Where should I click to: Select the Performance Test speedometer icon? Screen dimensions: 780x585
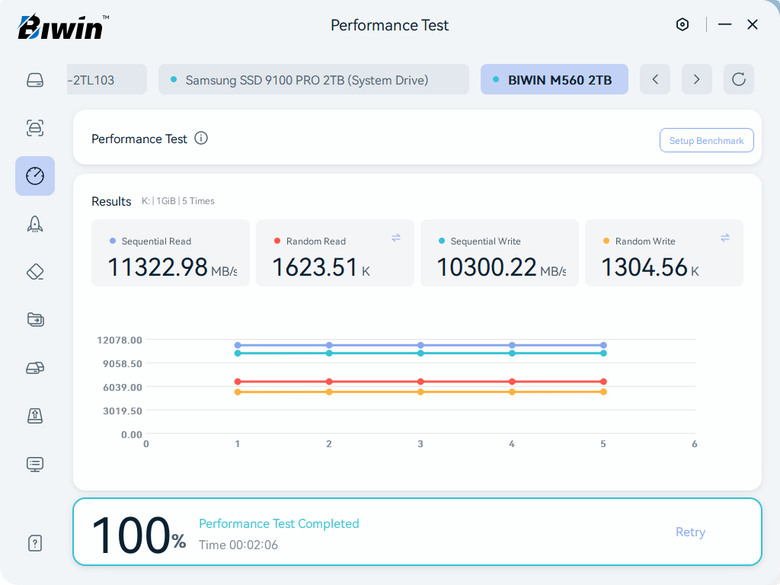tap(35, 176)
